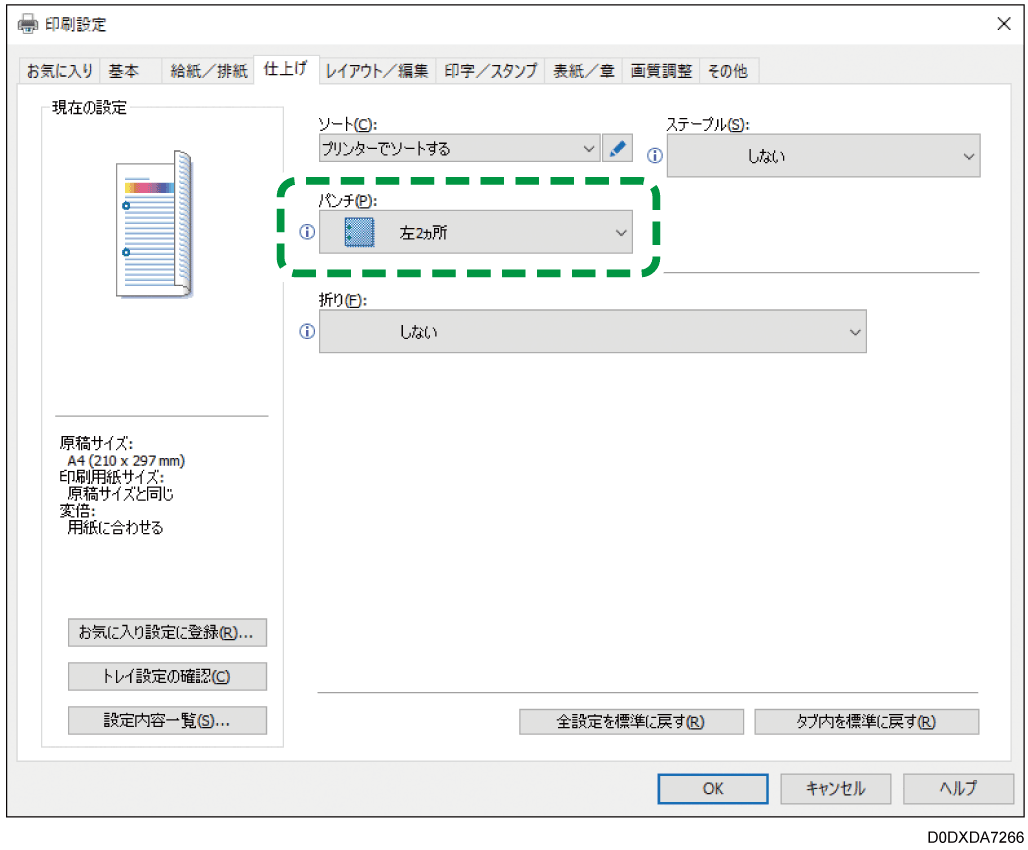Click the printer icon in the dialog title bar
Viewport: 1028px width, 850px height.
tap(26, 23)
